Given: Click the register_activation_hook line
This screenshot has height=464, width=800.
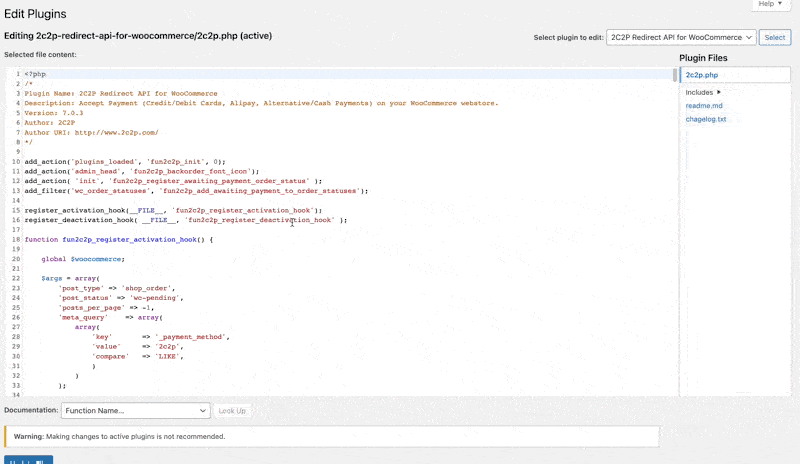Looking at the screenshot, I should (x=173, y=210).
